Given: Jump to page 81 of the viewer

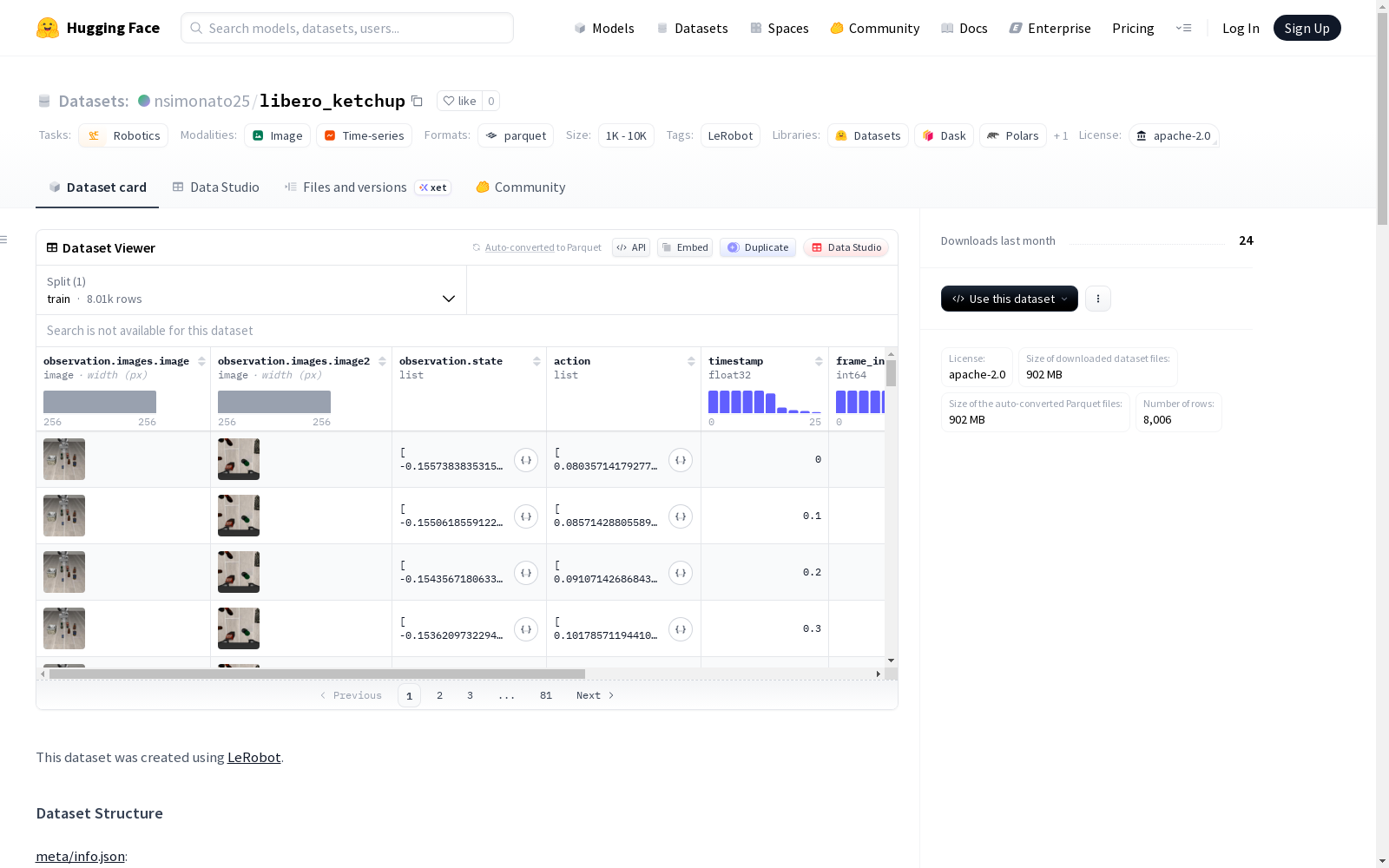Looking at the screenshot, I should [546, 695].
